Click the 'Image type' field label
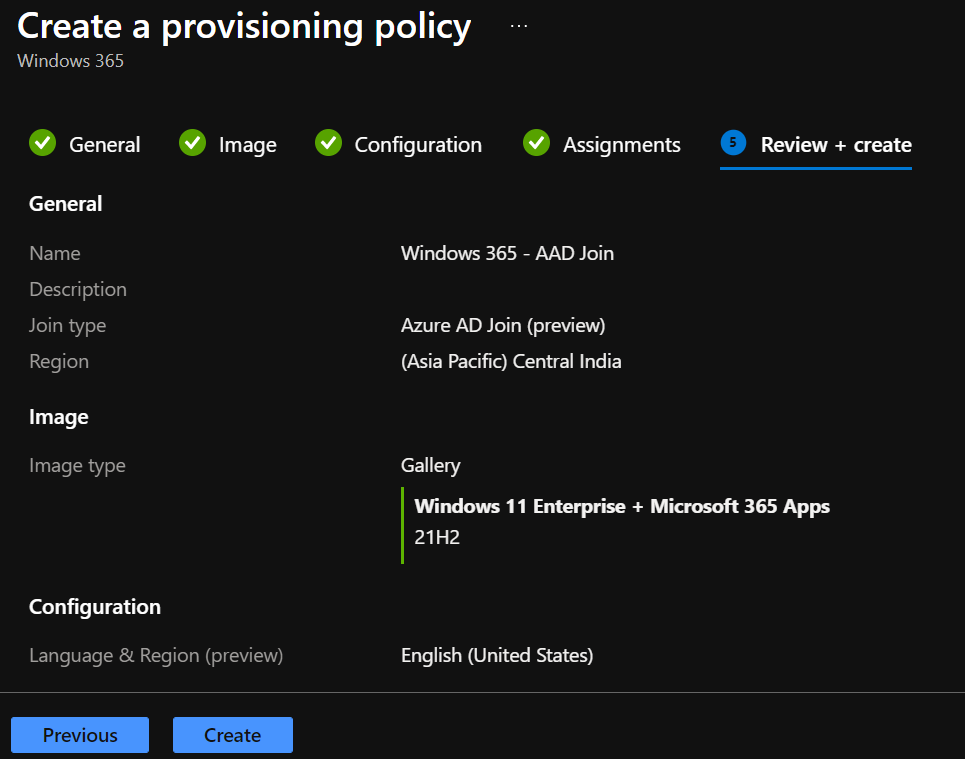Viewport: 965px width, 759px height. click(x=78, y=466)
